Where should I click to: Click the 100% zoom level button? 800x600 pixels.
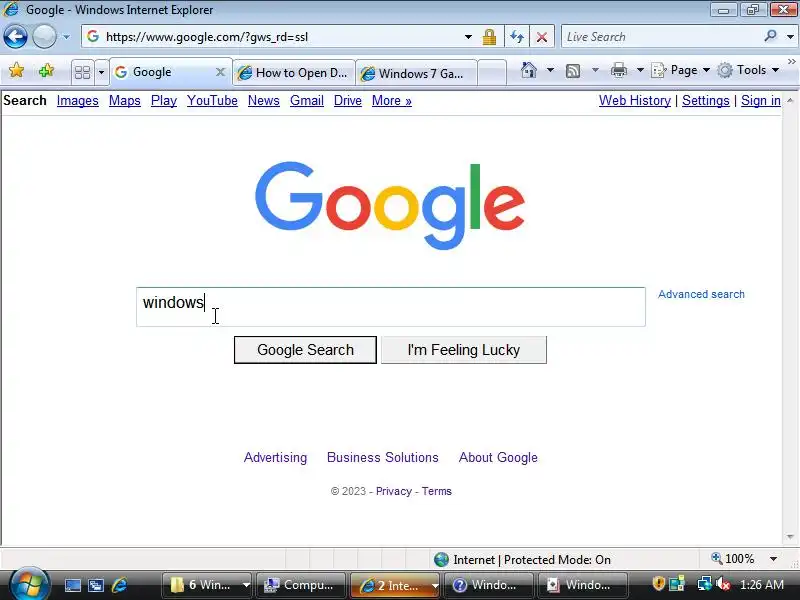(733, 559)
